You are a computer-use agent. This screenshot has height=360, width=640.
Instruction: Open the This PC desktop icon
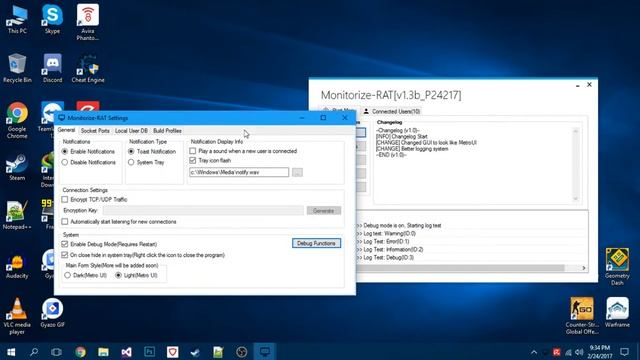click(x=17, y=20)
